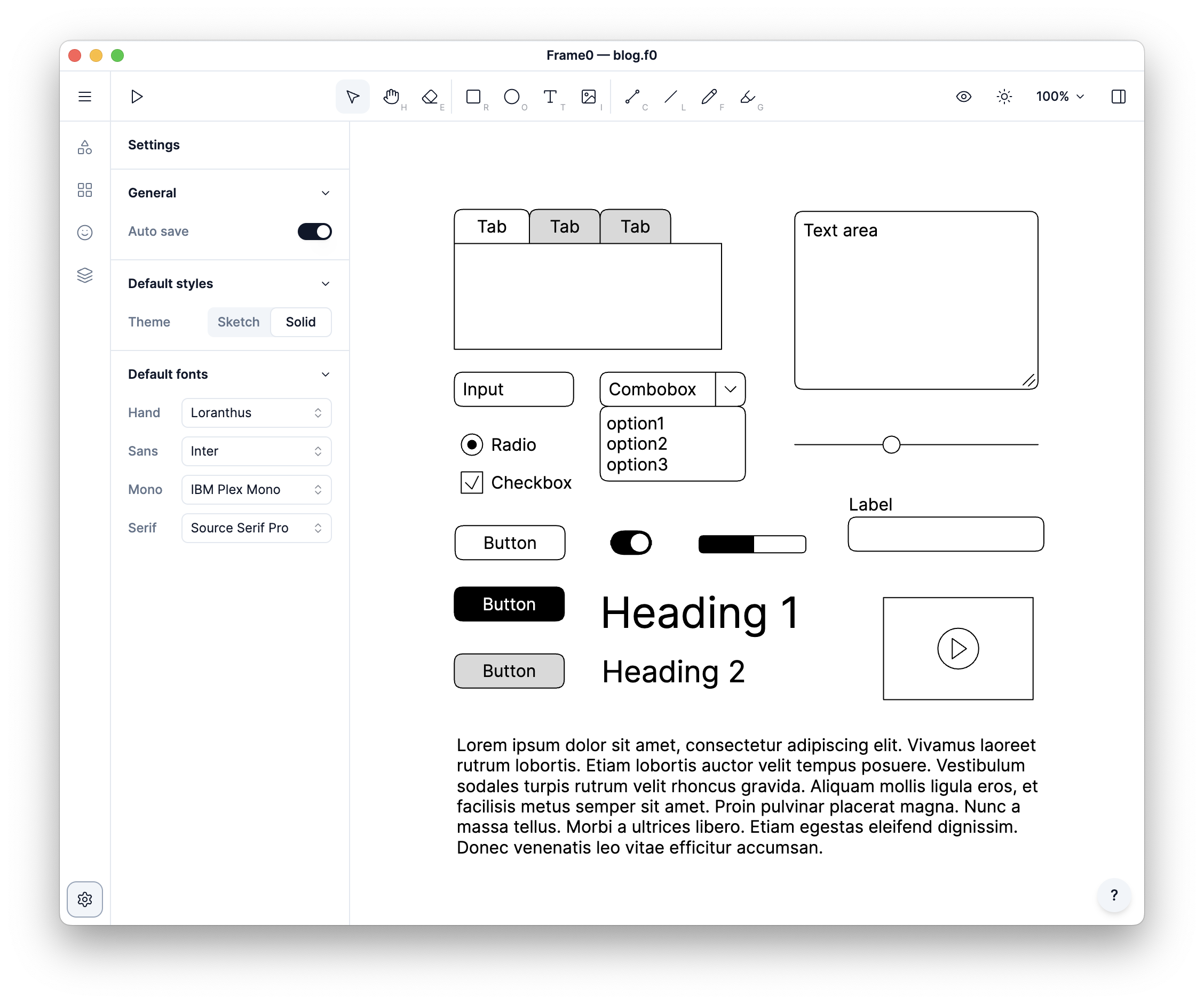Select the Hand pan tool

(391, 96)
